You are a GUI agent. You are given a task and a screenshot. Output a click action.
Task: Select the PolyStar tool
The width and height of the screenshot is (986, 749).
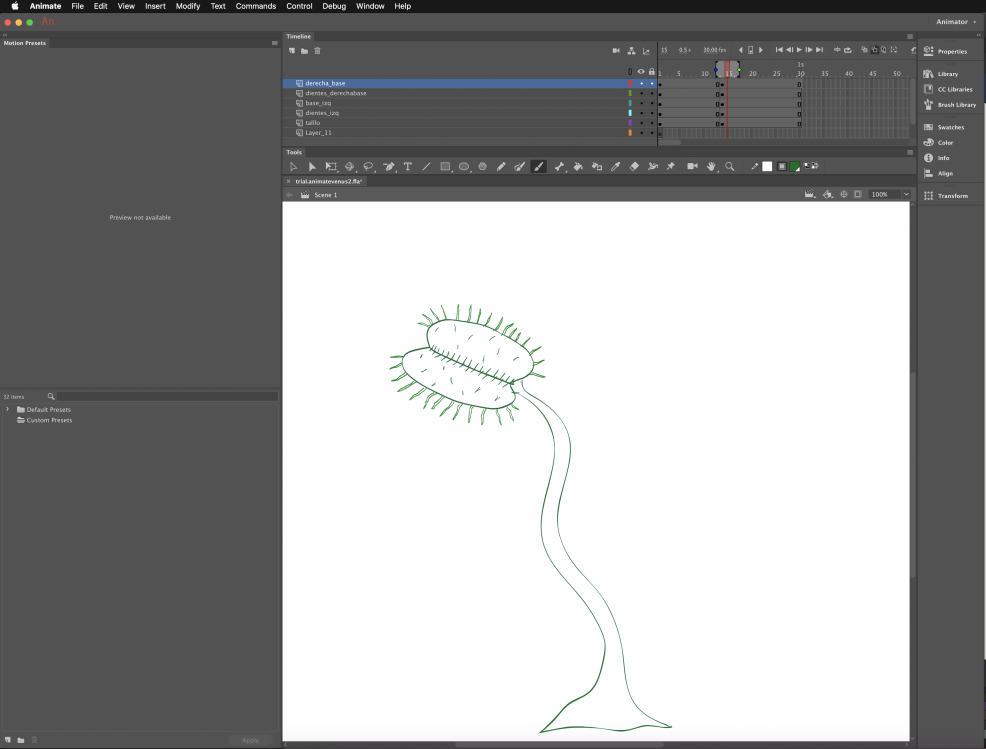click(x=482, y=166)
